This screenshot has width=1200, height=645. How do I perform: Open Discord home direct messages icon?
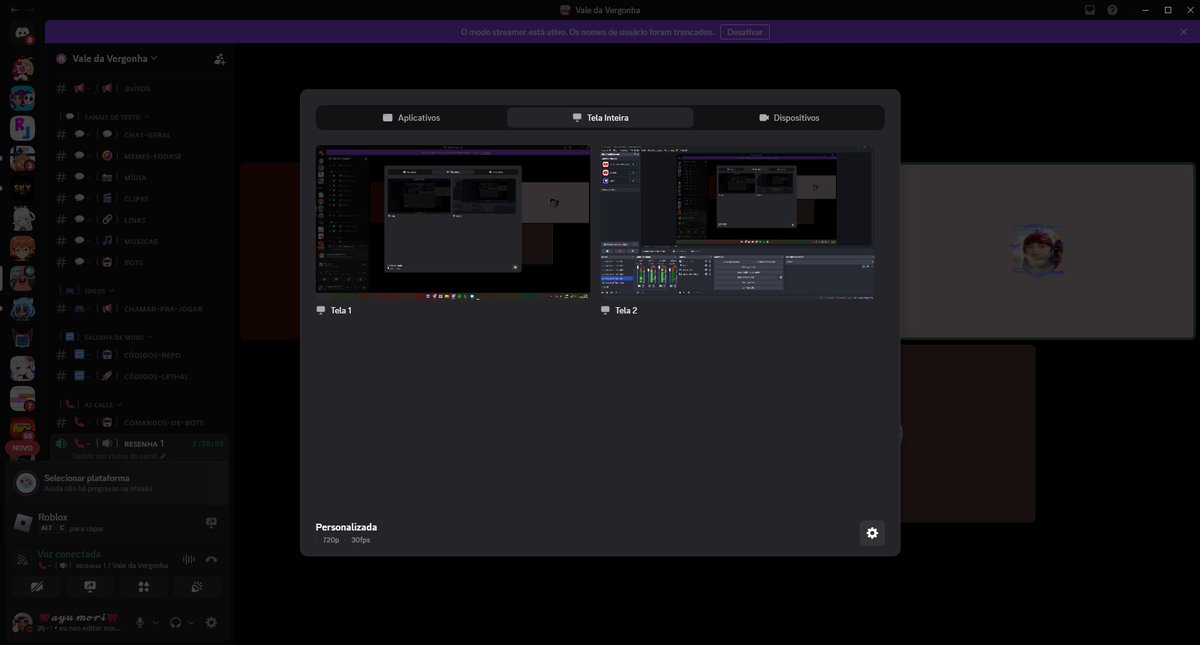22,33
